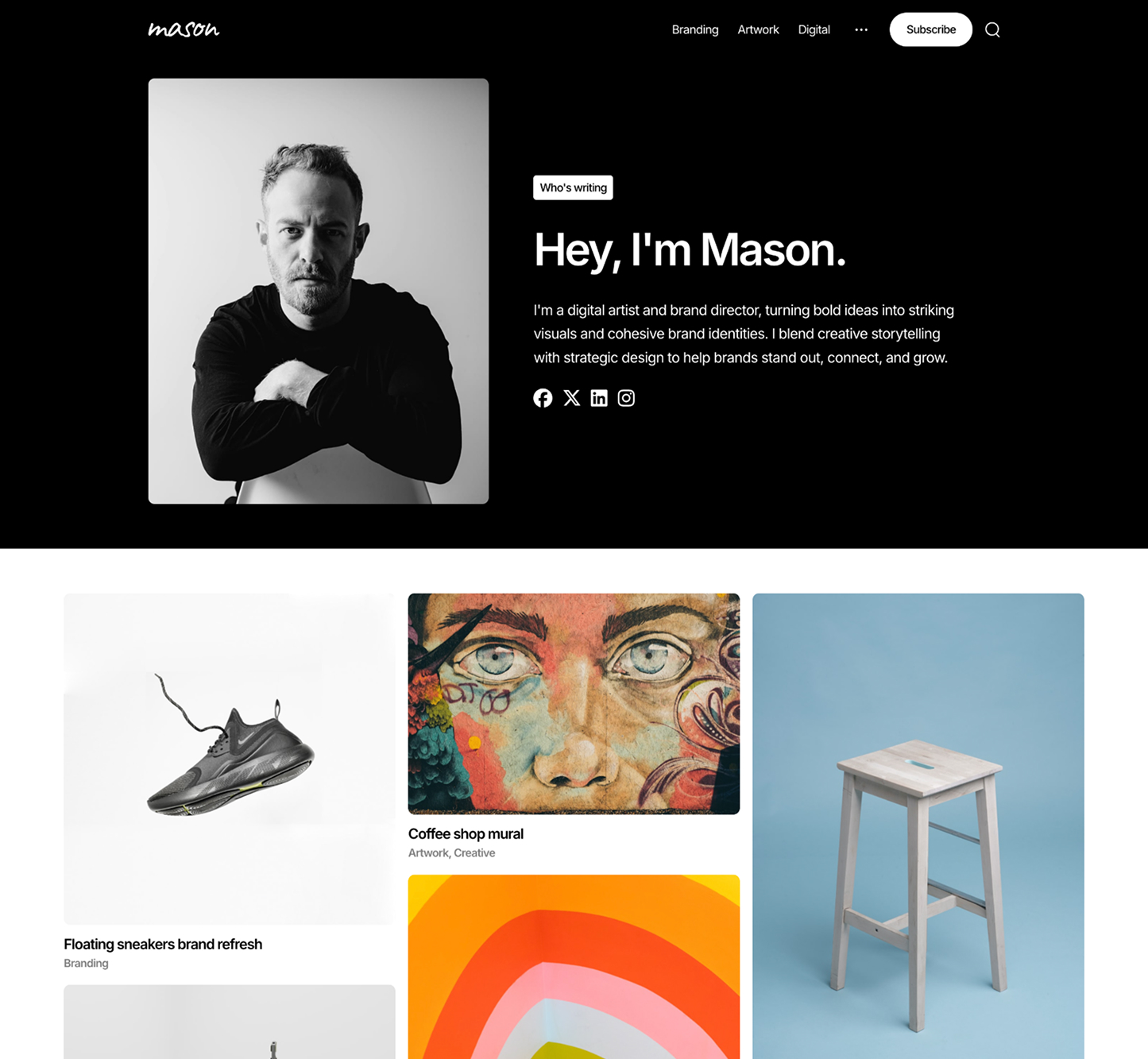Click the Artwork tag under mural post
This screenshot has height=1059, width=1148.
(428, 852)
